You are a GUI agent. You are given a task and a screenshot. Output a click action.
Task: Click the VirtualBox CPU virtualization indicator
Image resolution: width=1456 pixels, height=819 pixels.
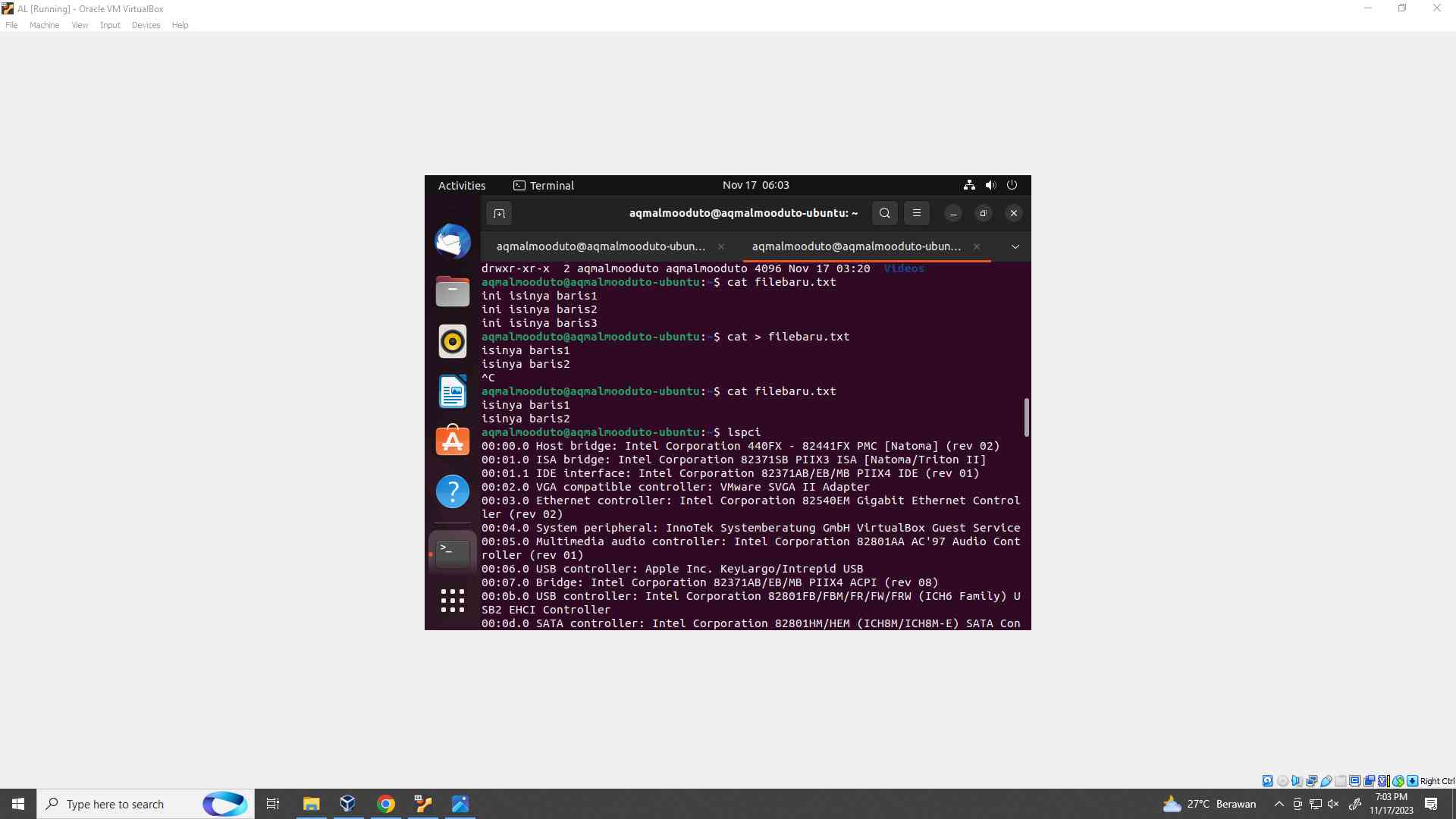pyautogui.click(x=1383, y=781)
